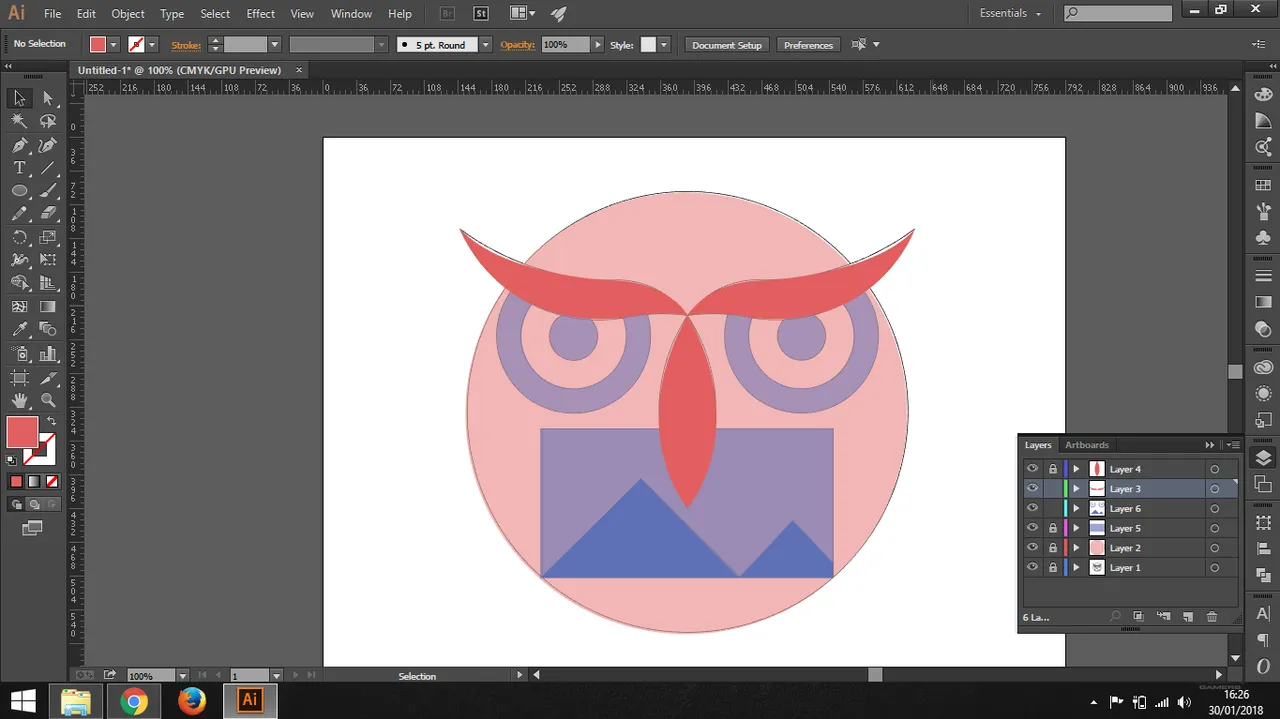
Task: Select the Paintbrush tool
Action: 47,191
